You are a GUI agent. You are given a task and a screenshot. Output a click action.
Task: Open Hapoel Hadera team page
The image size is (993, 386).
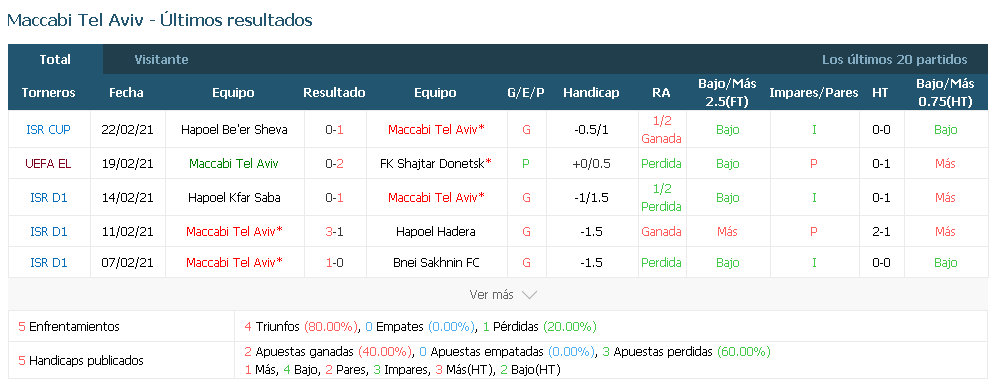tap(436, 232)
